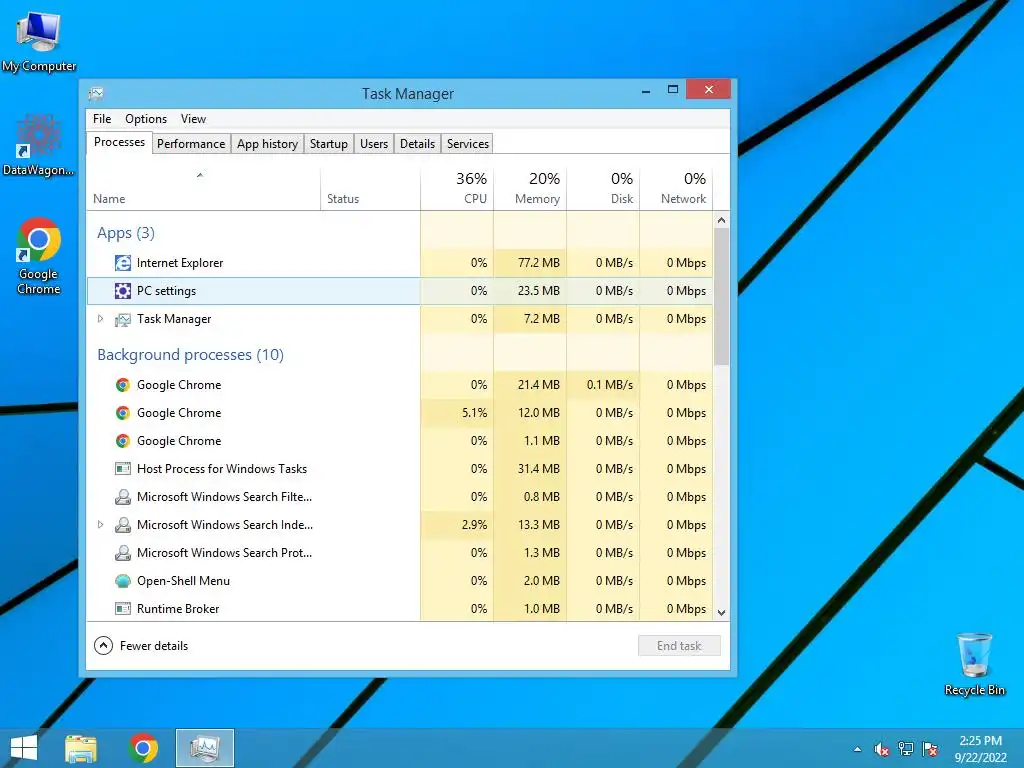The image size is (1024, 768).
Task: Click the End task button
Action: pyautogui.click(x=679, y=646)
